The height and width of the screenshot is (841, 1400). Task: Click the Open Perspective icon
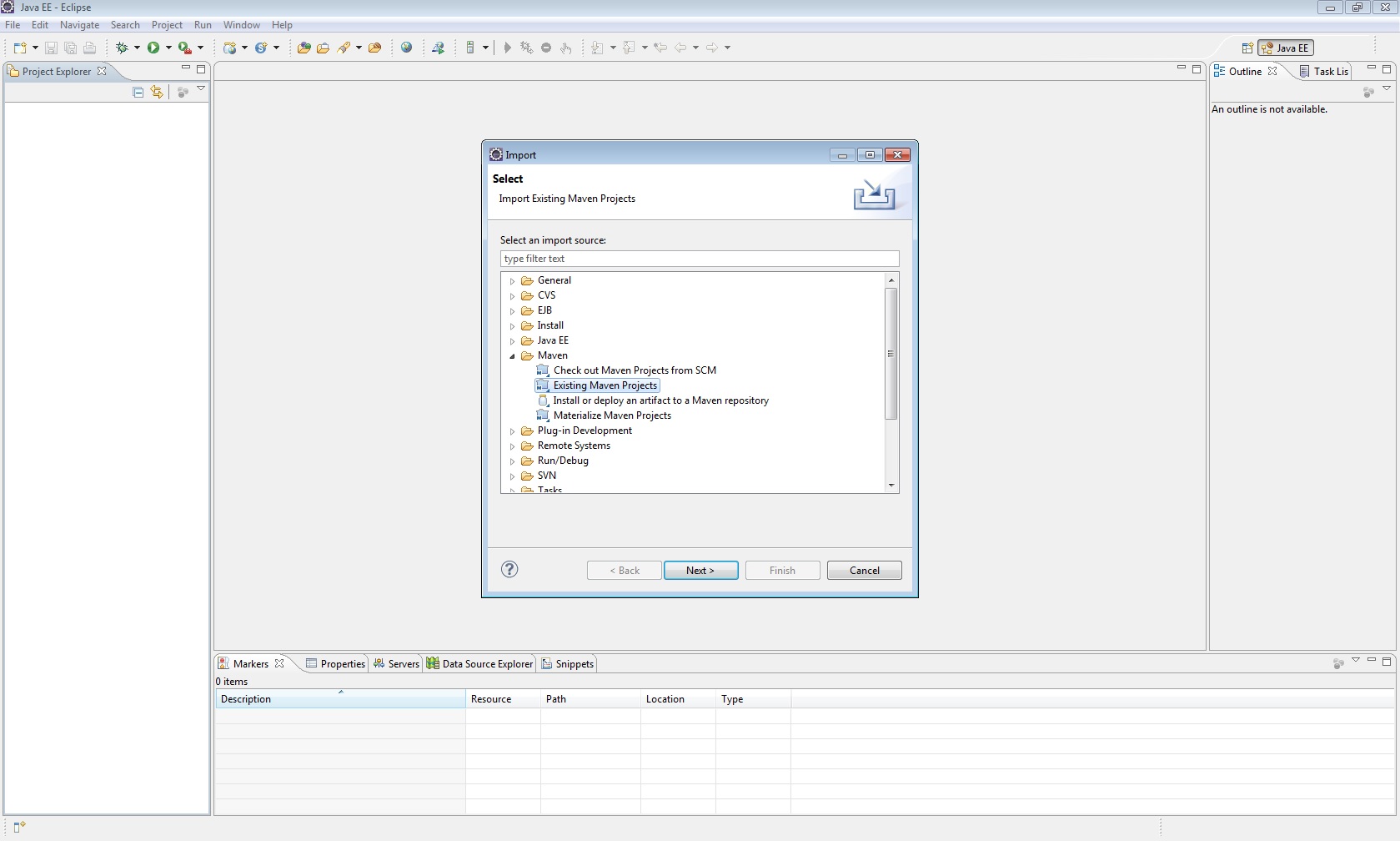point(1247,48)
